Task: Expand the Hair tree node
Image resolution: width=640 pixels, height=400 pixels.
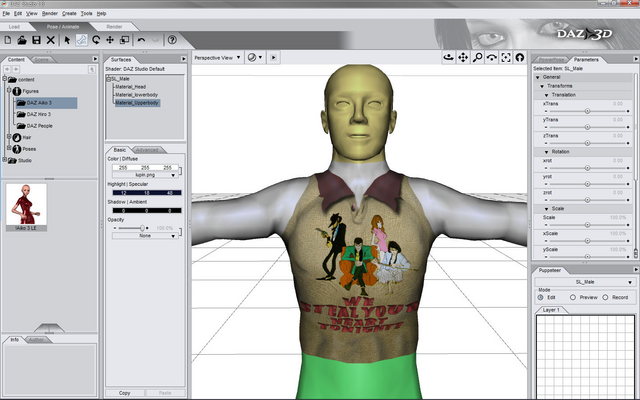Action: pos(9,137)
